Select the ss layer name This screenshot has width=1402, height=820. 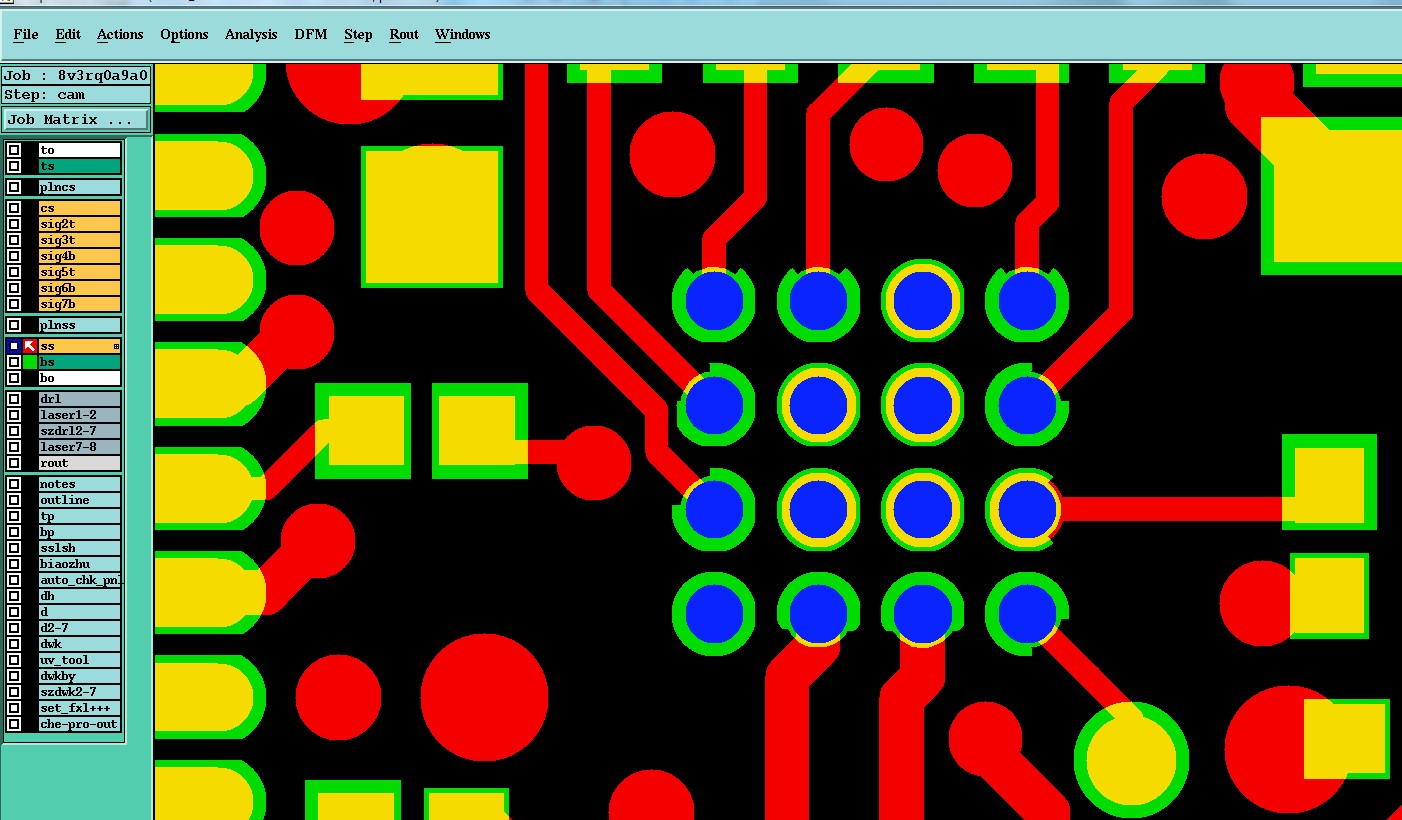[79, 346]
